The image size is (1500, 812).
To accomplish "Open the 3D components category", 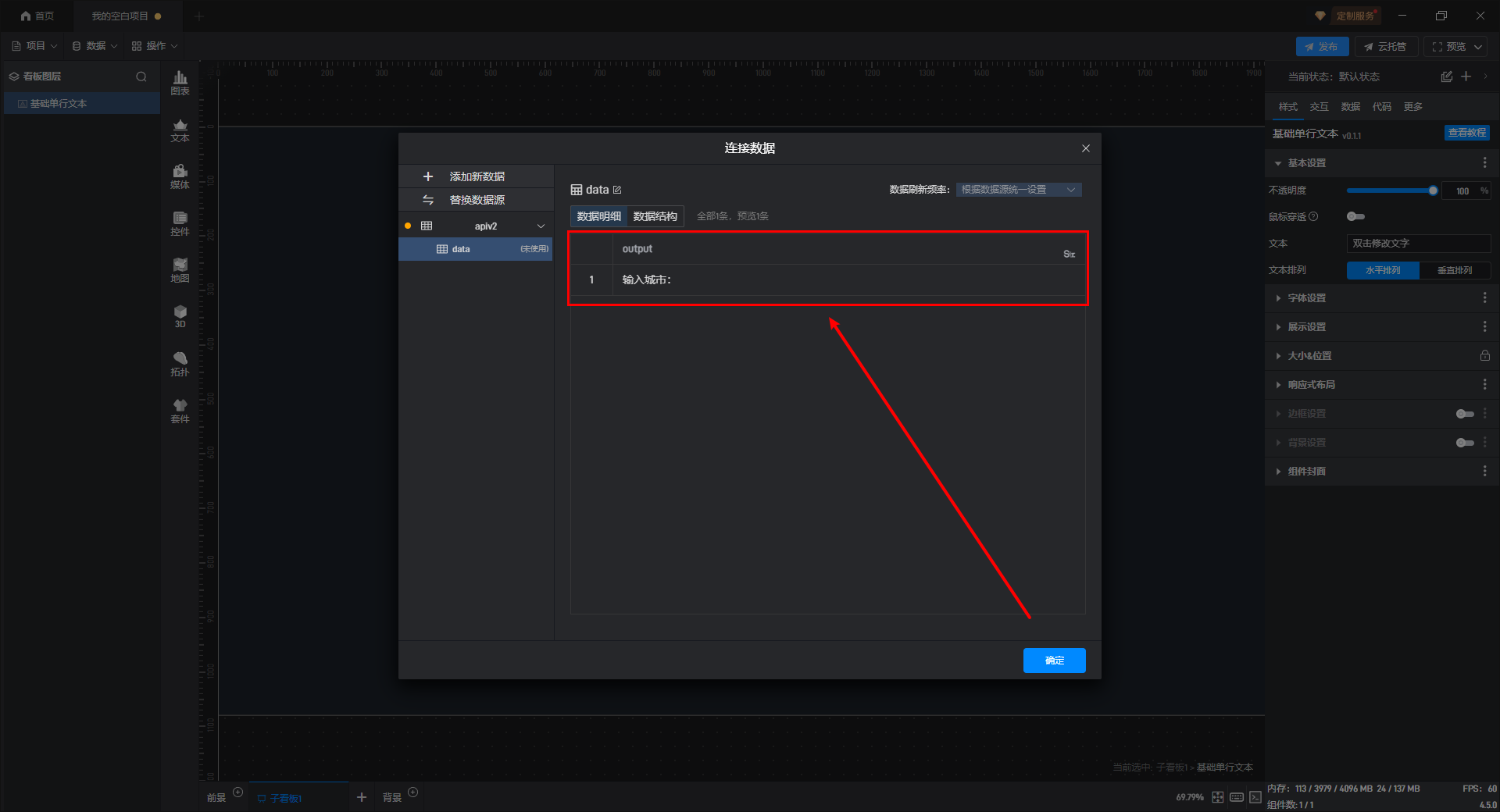I will (x=180, y=316).
